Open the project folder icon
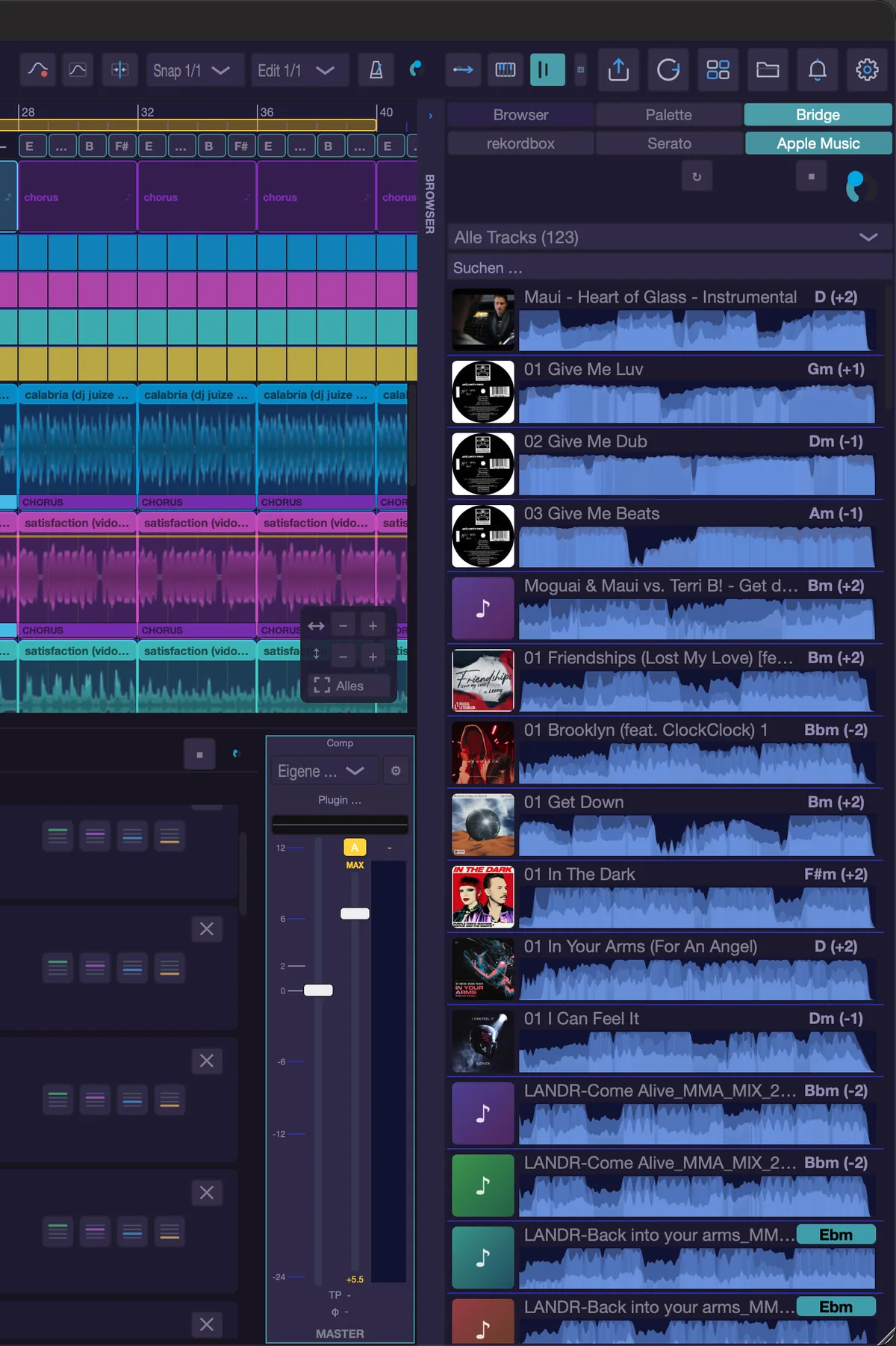 (768, 70)
